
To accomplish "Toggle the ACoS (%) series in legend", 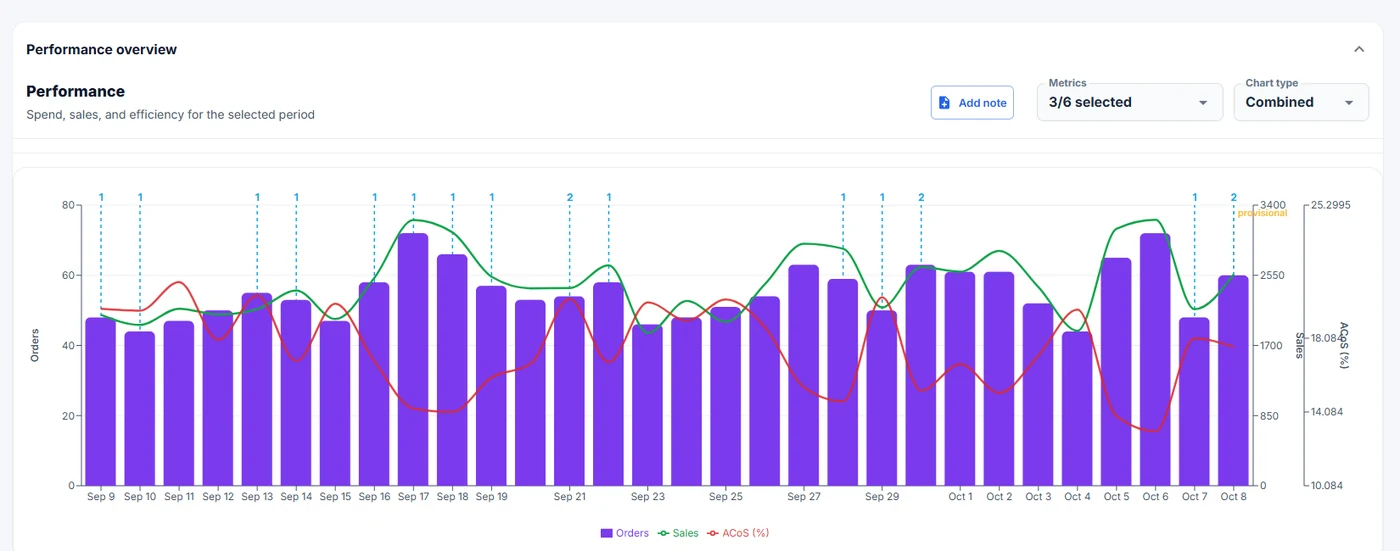I will pyautogui.click(x=738, y=533).
